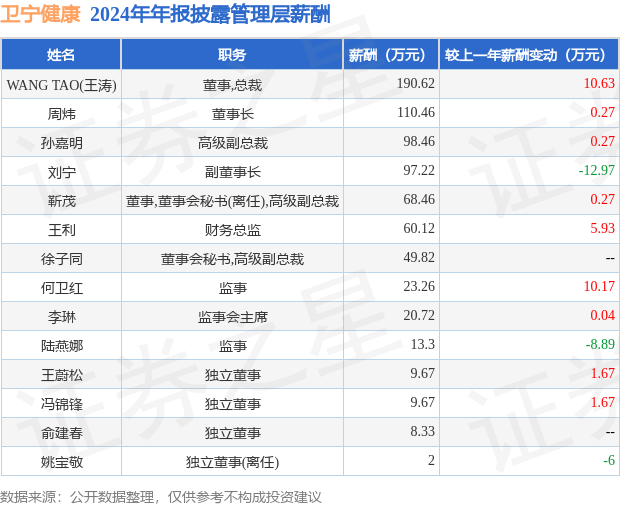Select the name 何卫红

[61, 288]
